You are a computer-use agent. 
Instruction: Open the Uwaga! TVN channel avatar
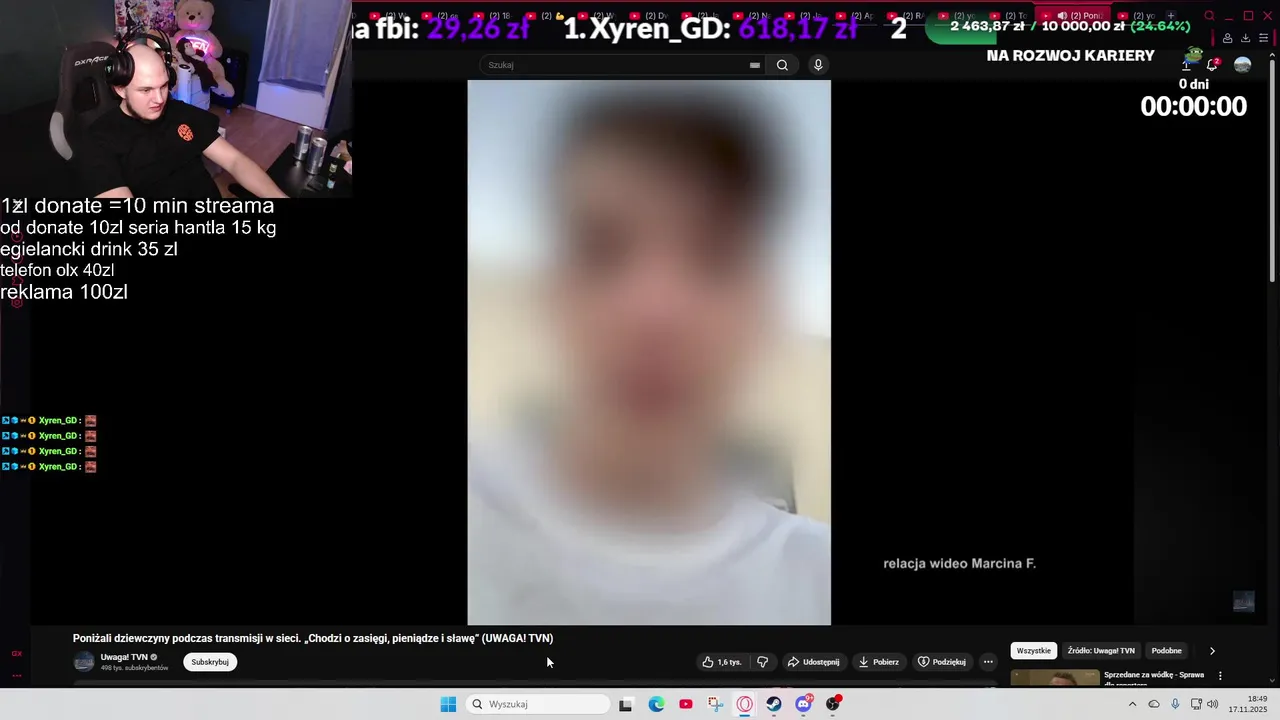[x=84, y=662]
